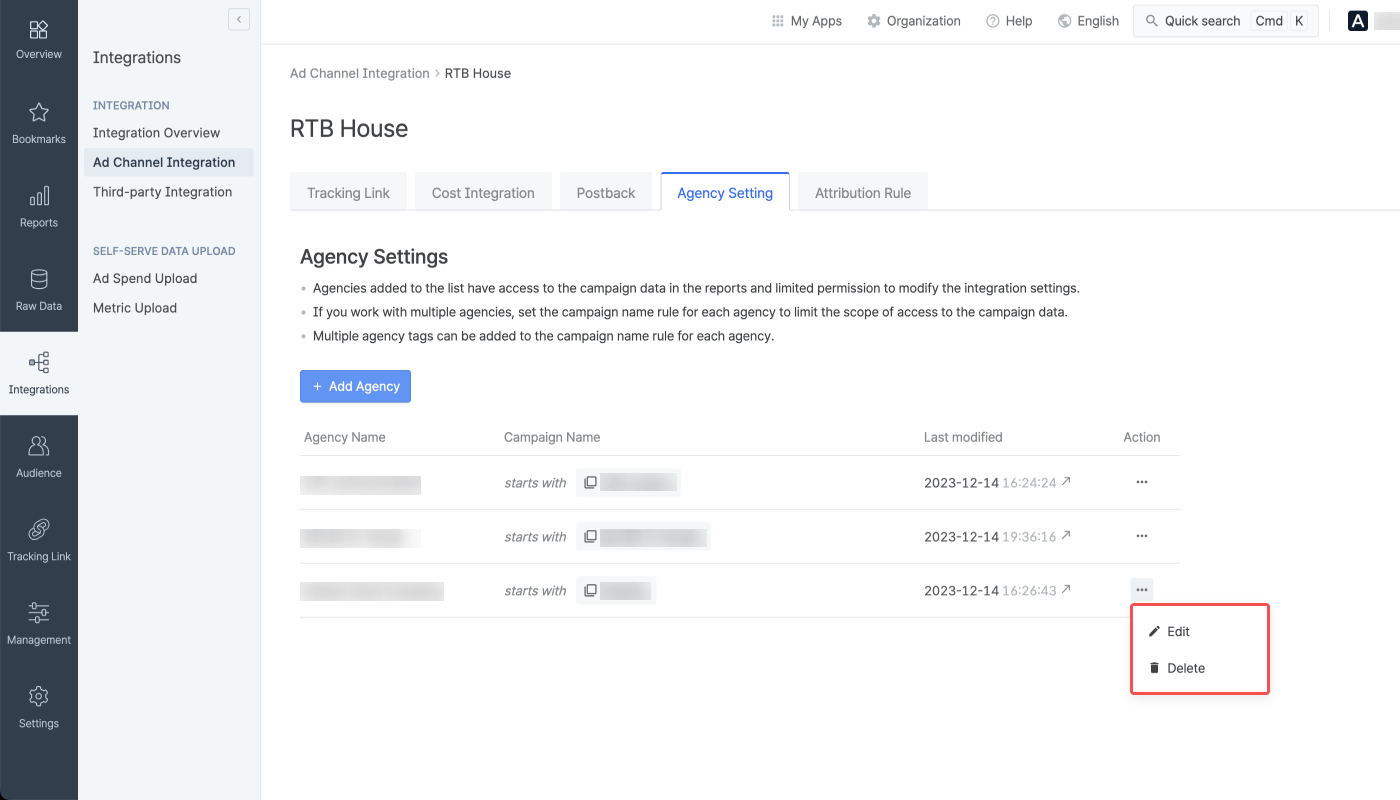This screenshot has width=1400, height=800.
Task: Click the 2023-12-14 19:36:16 timestamp
Action: tap(990, 536)
